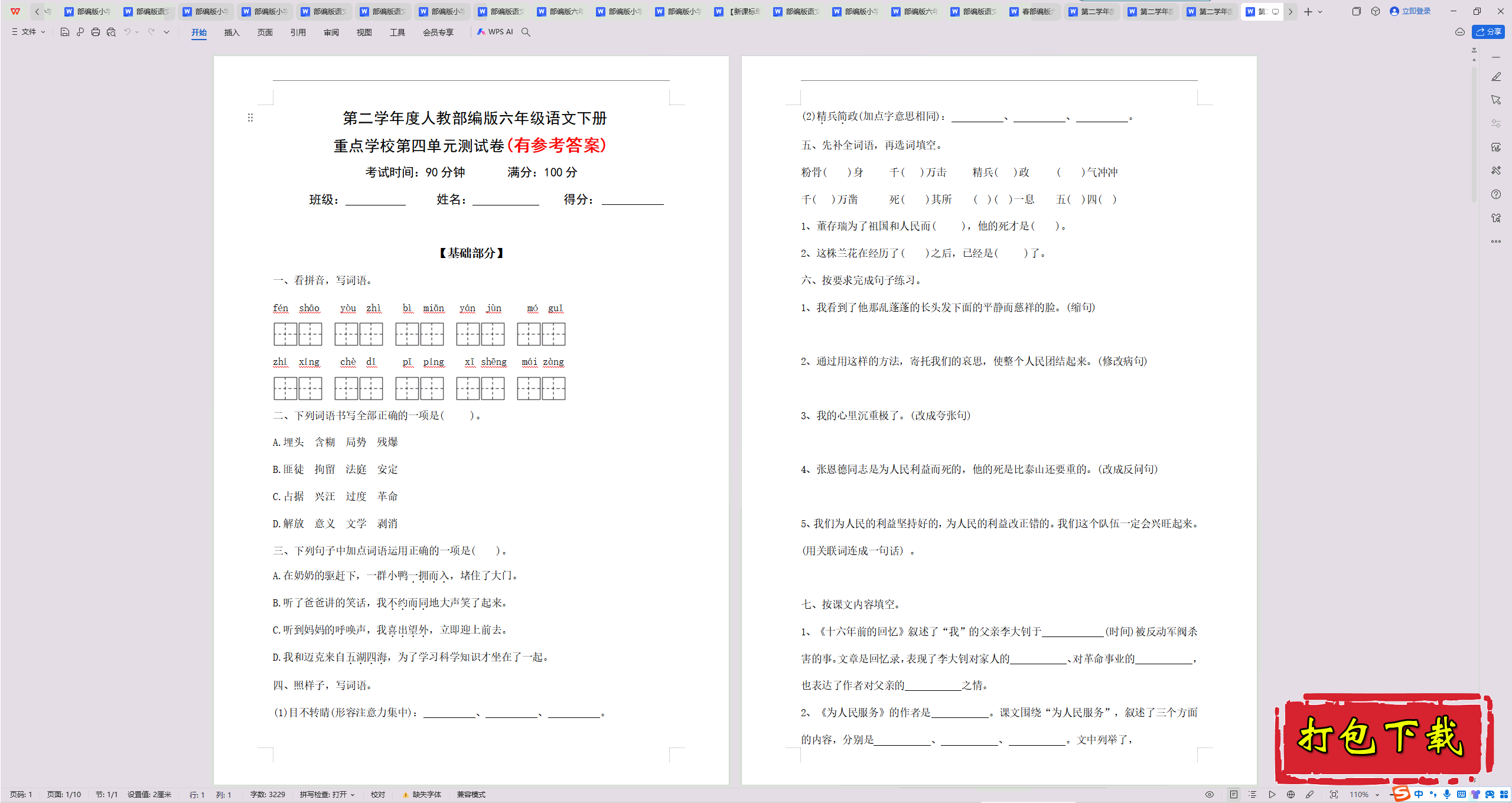Switch to the 插入 ribbon tab

point(232,32)
